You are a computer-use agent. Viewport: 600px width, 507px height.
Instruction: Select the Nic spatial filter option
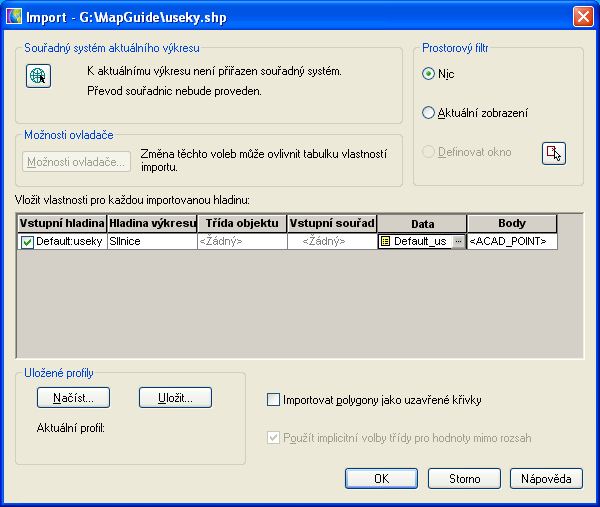(429, 74)
